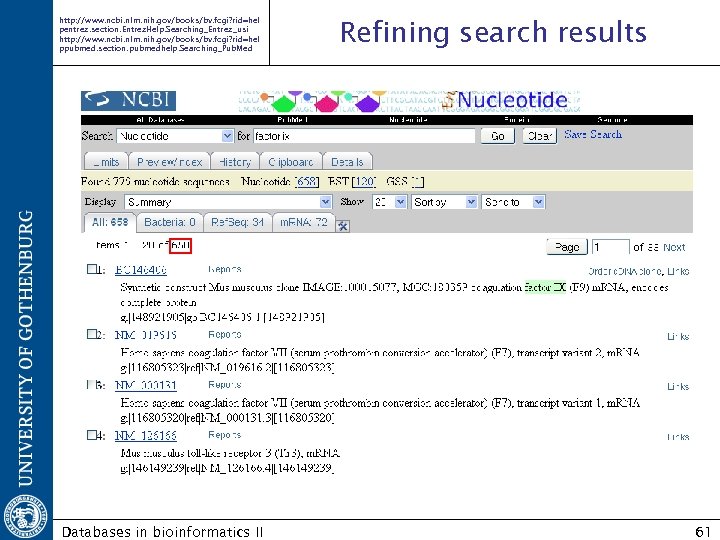This screenshot has width=720, height=540.
Task: Open the Sort by dropdown
Action: pyautogui.click(x=444, y=202)
